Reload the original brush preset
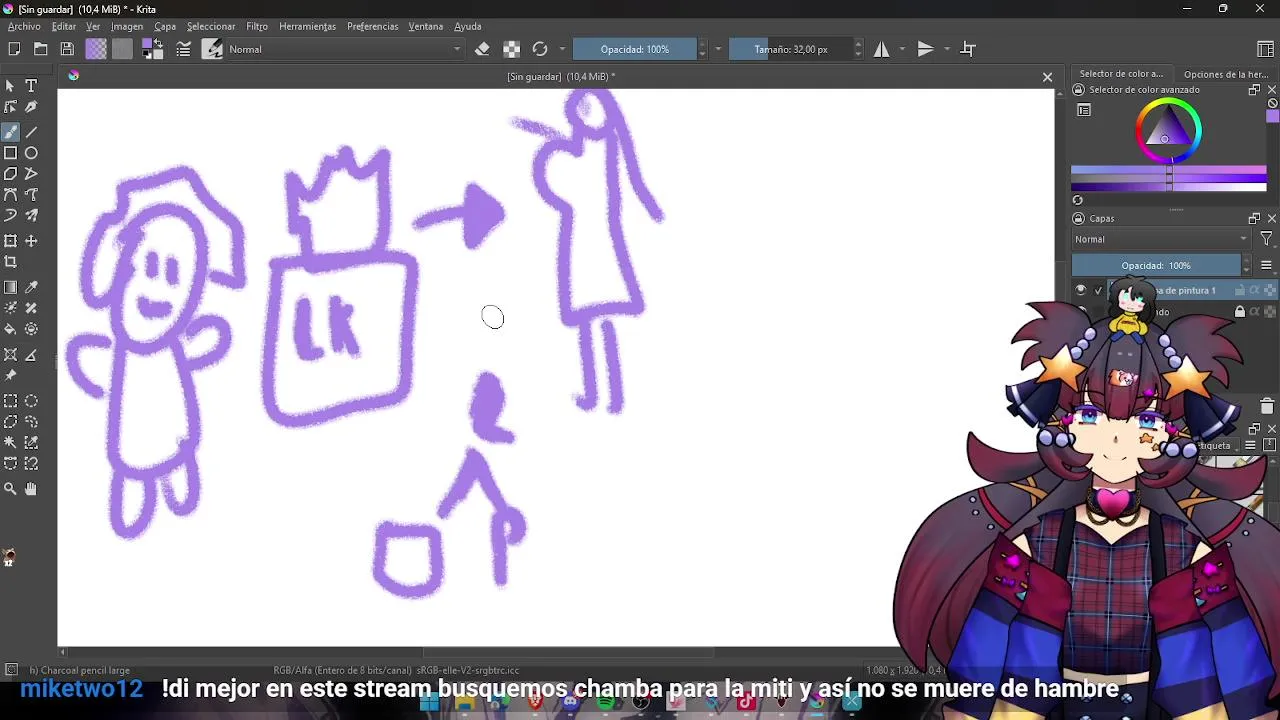This screenshot has height=720, width=1280. [540, 49]
